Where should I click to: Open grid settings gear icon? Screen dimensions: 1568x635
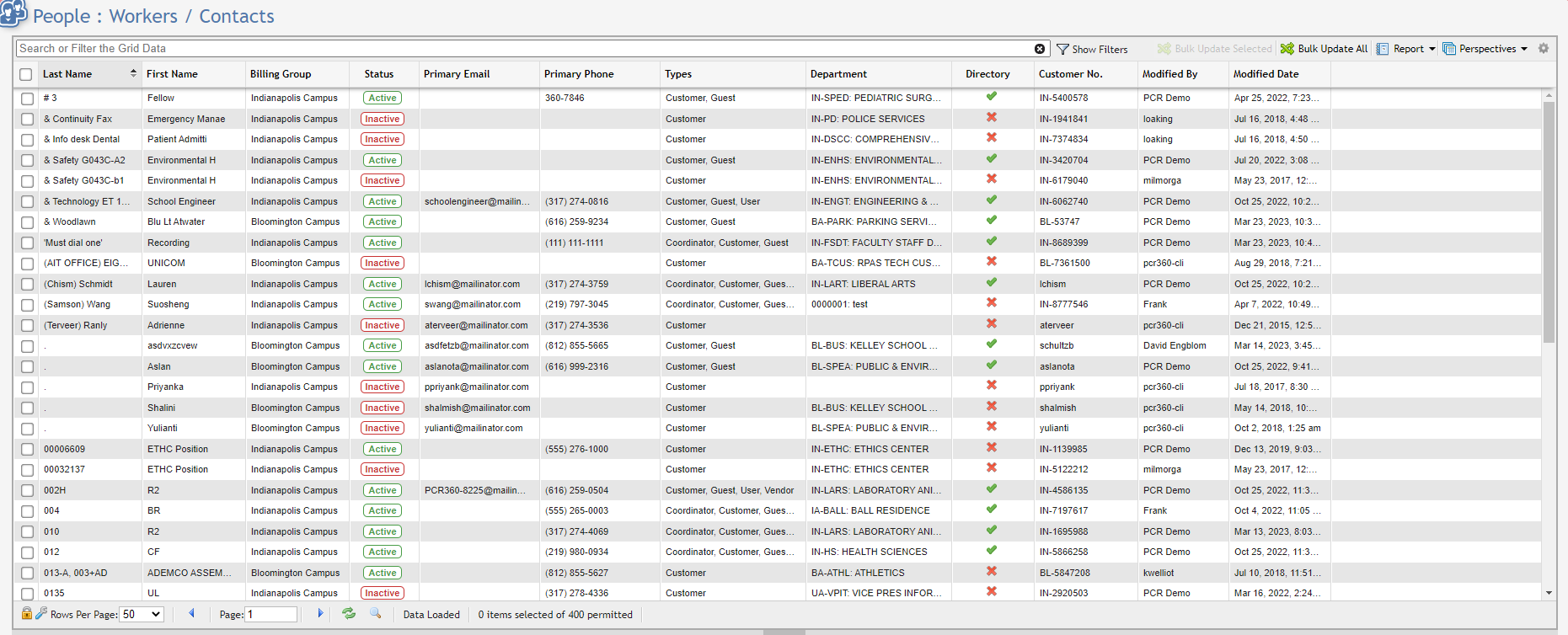coord(1544,49)
